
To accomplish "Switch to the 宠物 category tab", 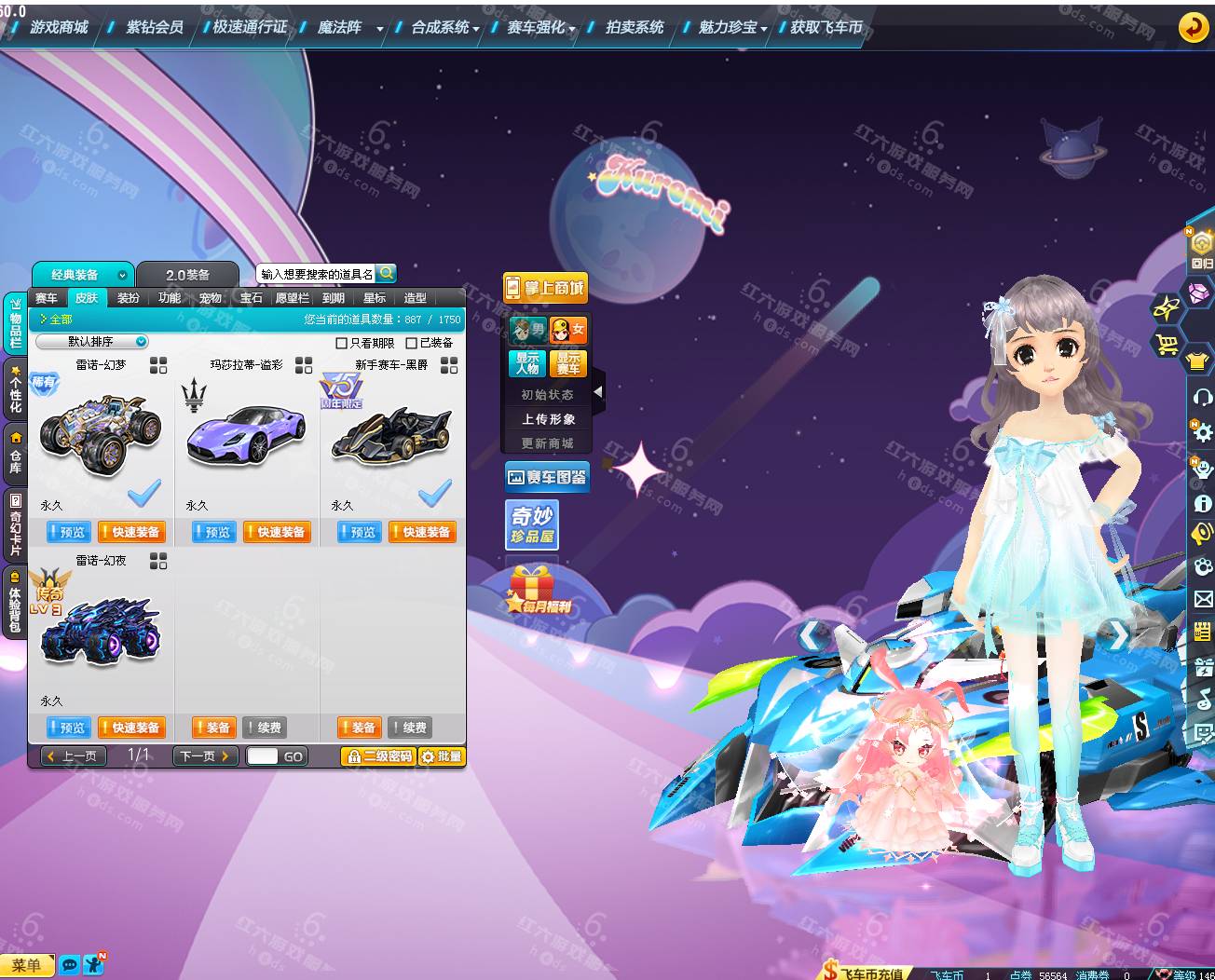I will 211,298.
